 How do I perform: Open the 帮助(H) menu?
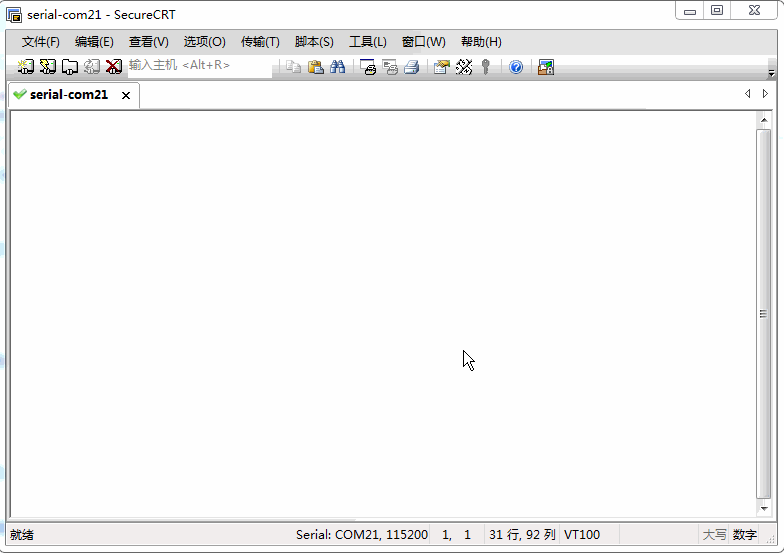(481, 42)
